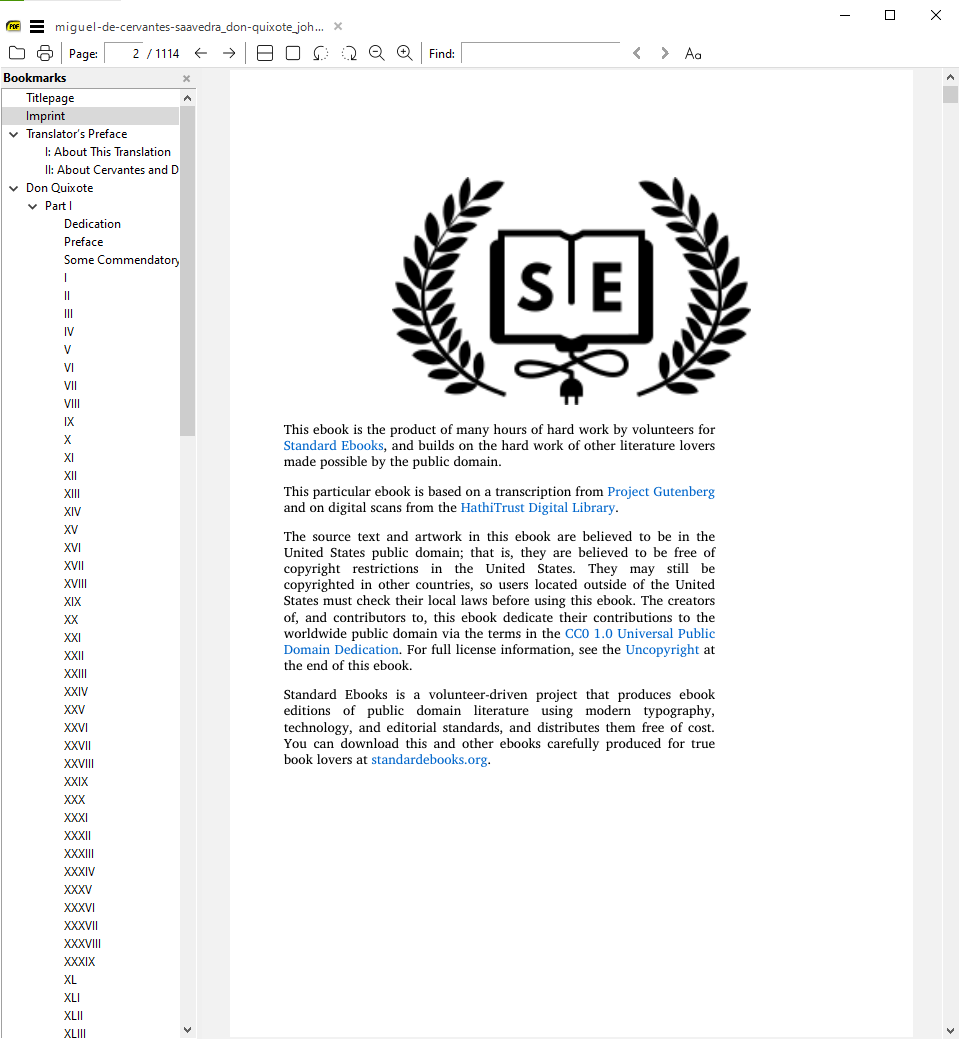
Task: Collapse the Translator's Preface bookmark
Action: click(11, 133)
